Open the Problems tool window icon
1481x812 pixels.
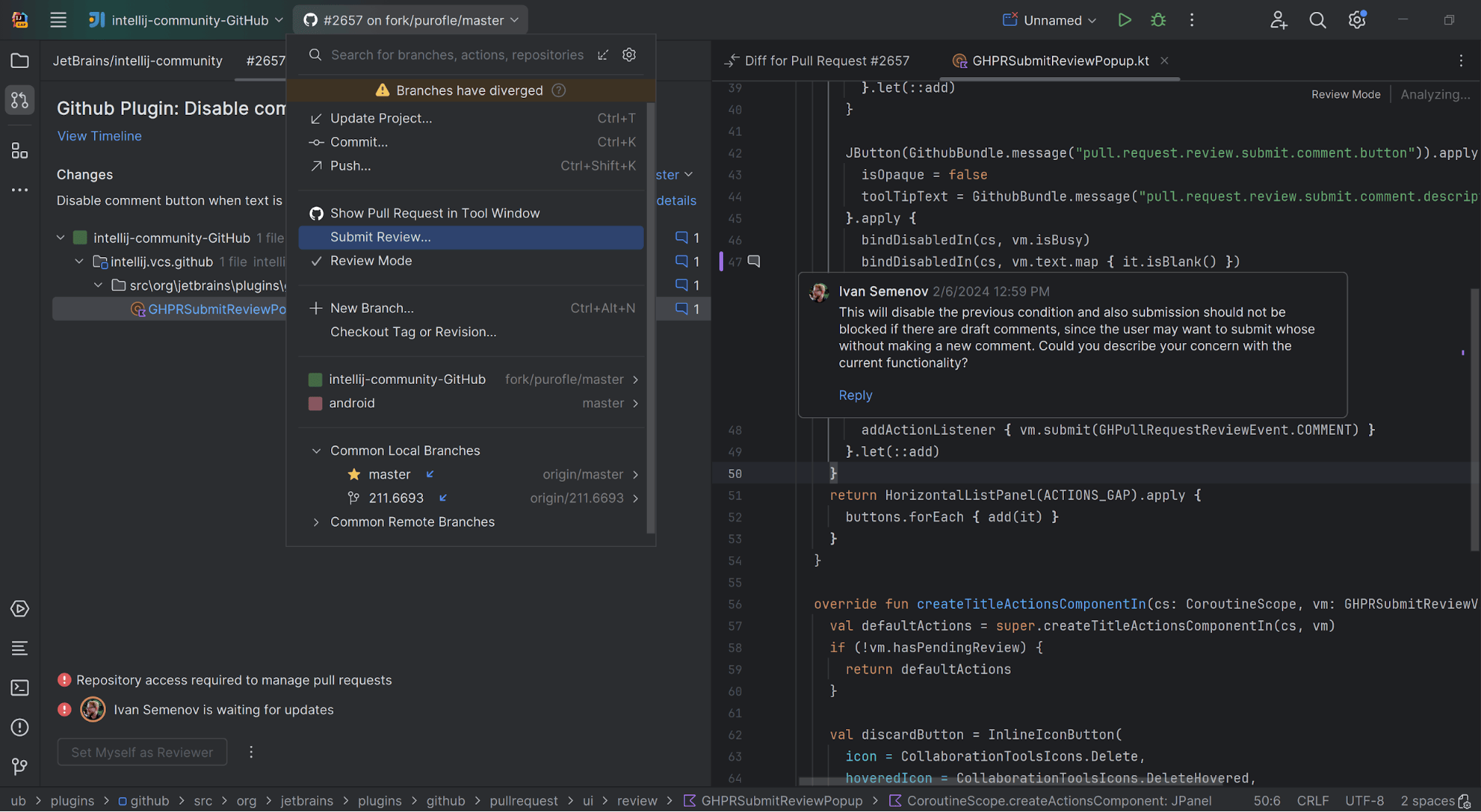[x=20, y=728]
